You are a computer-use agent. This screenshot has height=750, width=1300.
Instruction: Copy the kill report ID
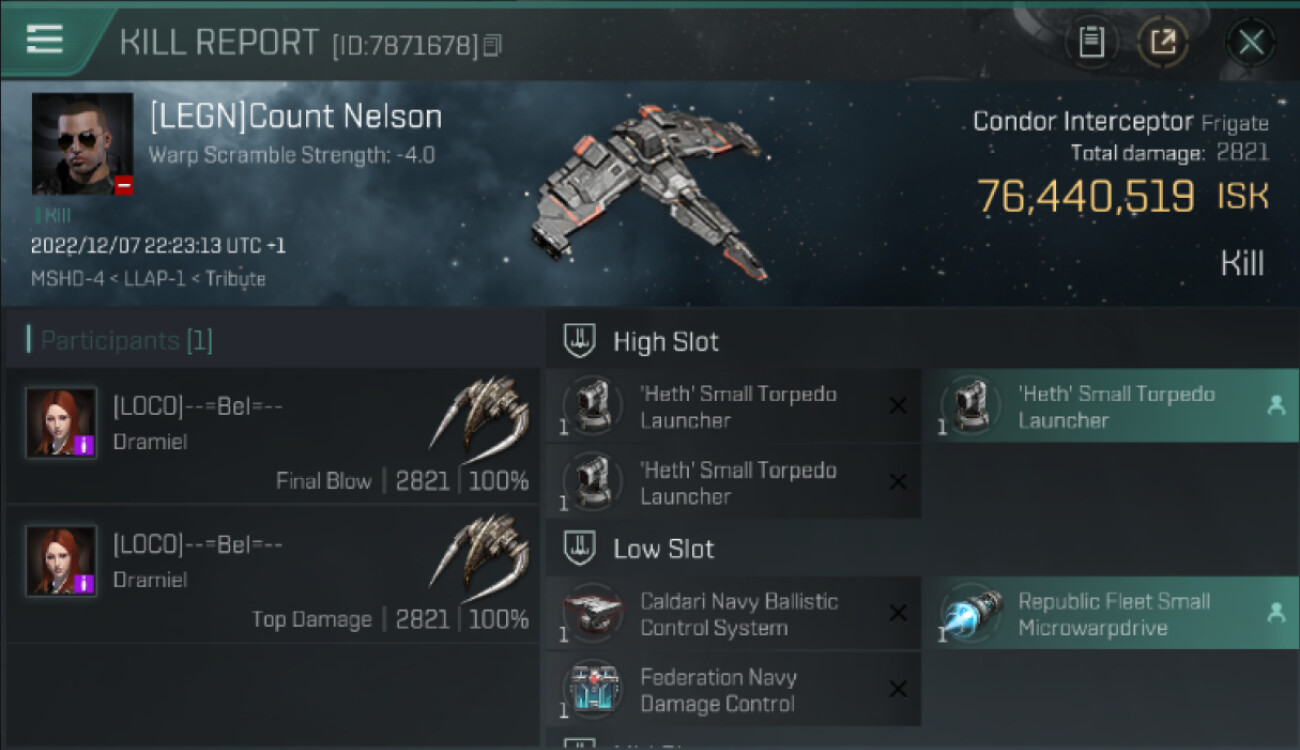[492, 45]
